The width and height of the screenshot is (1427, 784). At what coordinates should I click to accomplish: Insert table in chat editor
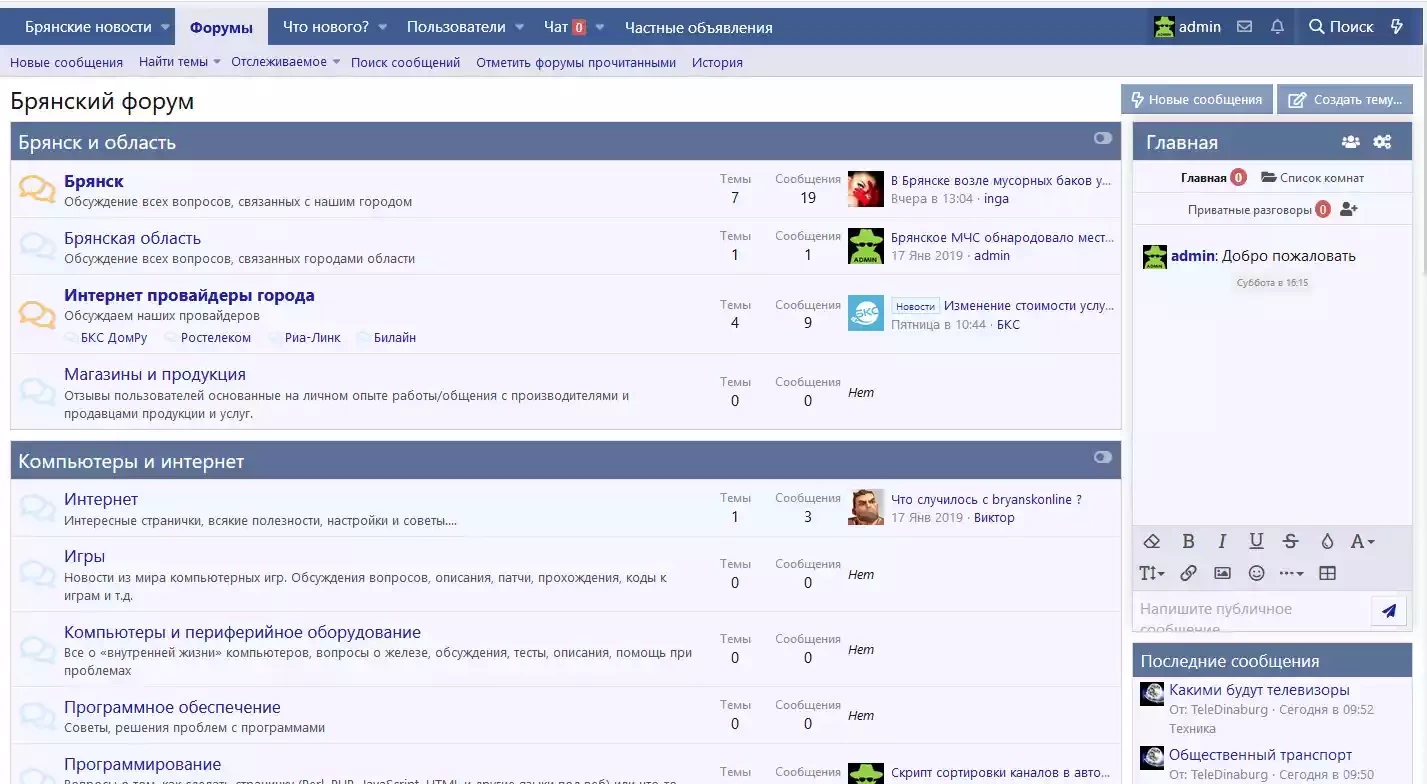click(1327, 573)
